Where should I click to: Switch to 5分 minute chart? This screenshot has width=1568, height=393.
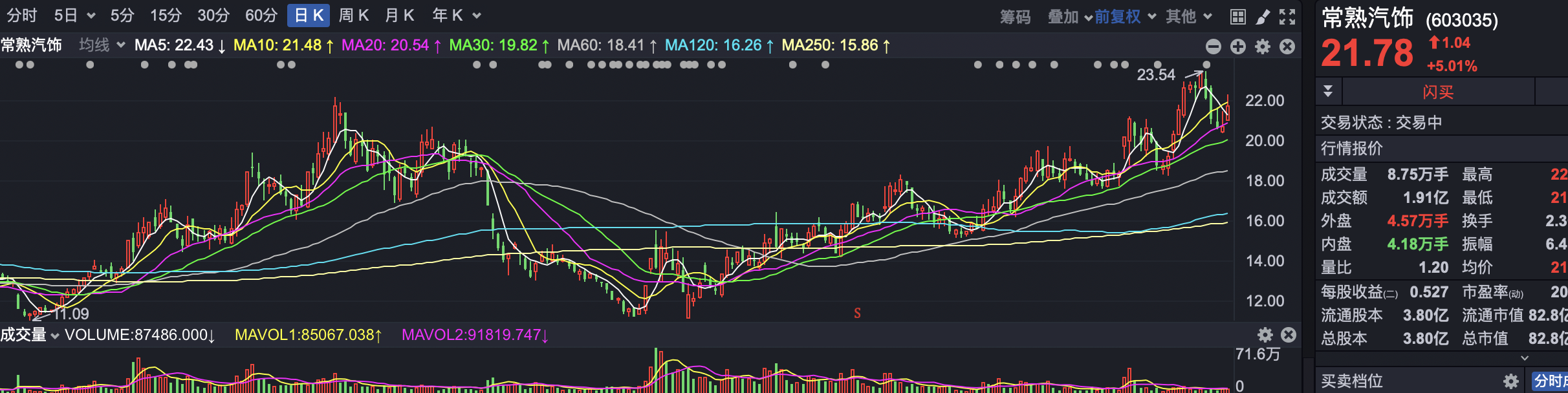[122, 16]
